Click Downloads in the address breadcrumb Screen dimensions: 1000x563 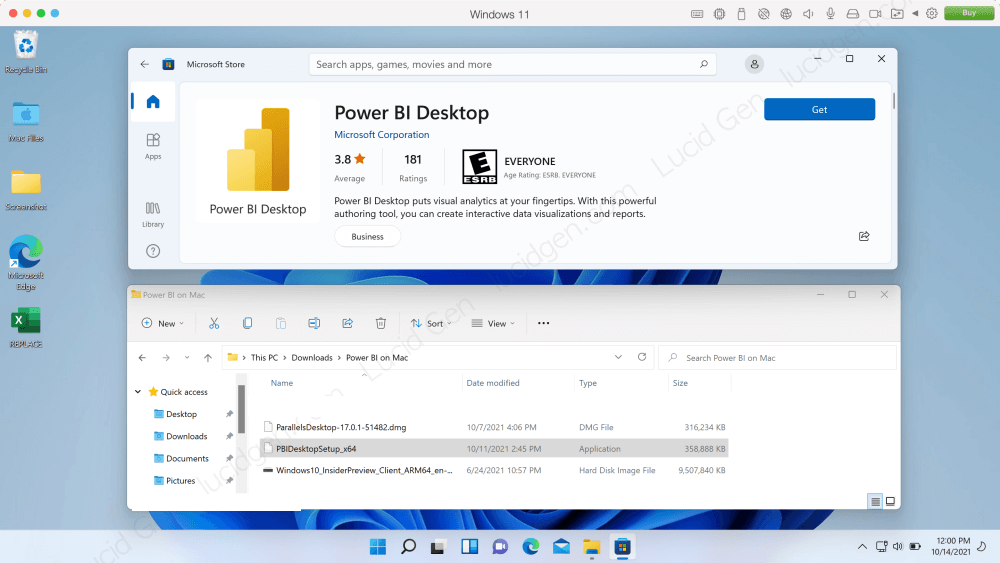312,358
